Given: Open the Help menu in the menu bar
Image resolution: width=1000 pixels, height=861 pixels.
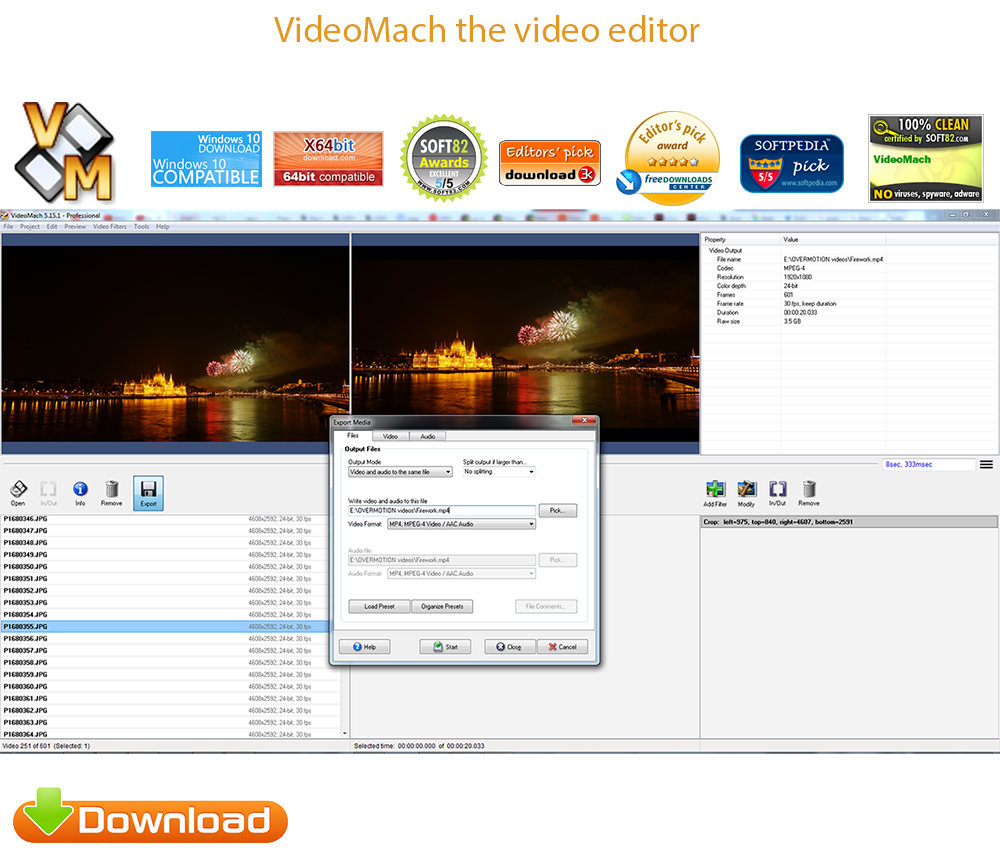Looking at the screenshot, I should click(163, 226).
